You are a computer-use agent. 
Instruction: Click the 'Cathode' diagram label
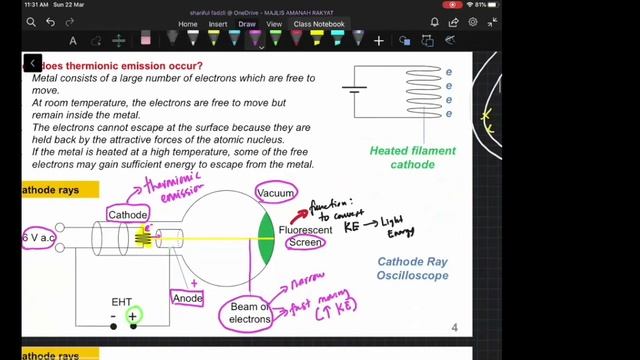pos(128,215)
